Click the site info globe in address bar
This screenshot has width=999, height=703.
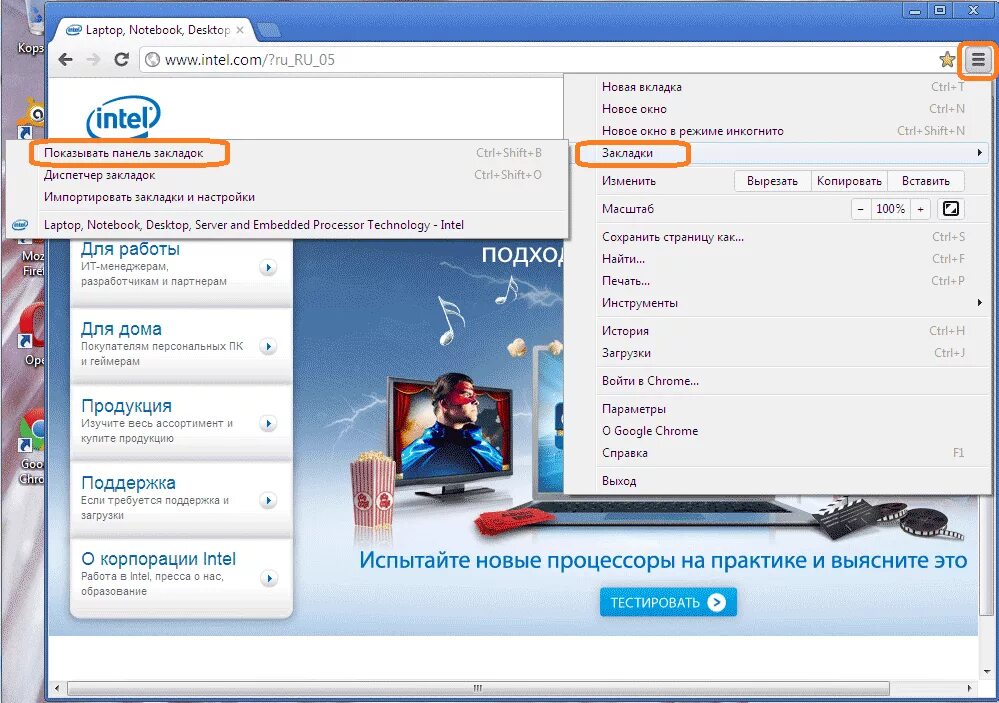(x=152, y=60)
